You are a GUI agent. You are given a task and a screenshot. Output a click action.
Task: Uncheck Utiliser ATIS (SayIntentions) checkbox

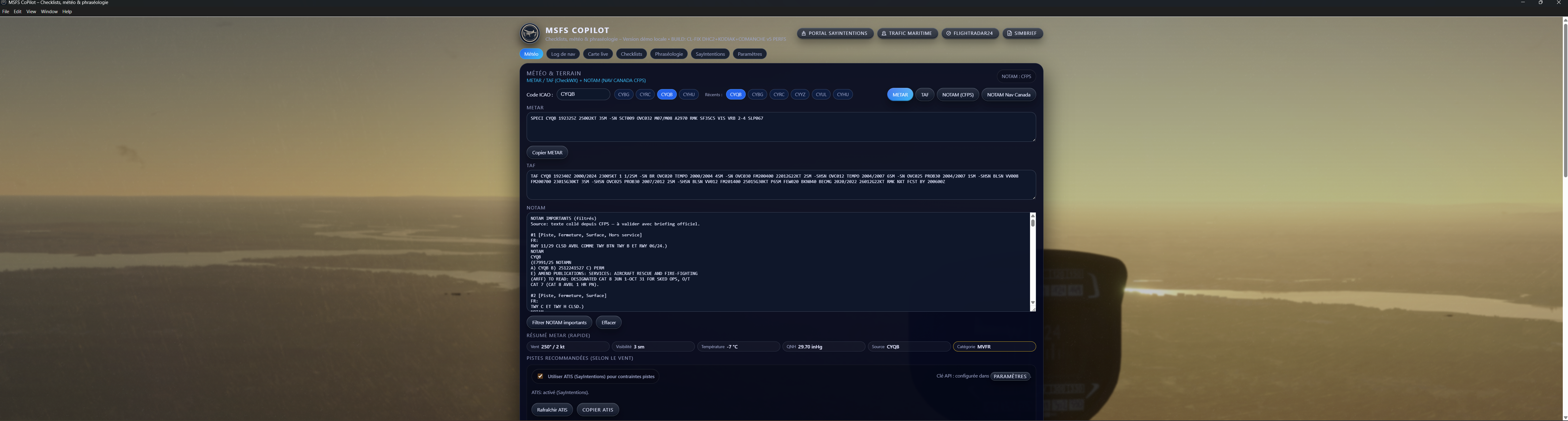540,376
